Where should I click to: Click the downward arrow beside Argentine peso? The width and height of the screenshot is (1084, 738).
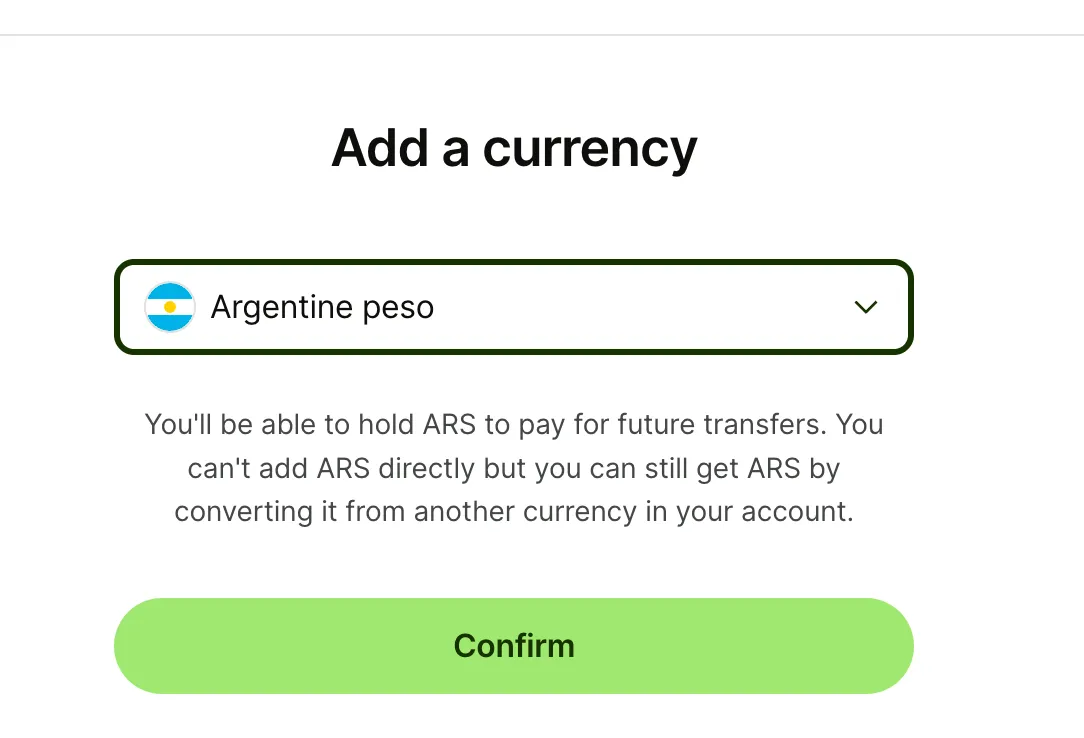tap(866, 307)
